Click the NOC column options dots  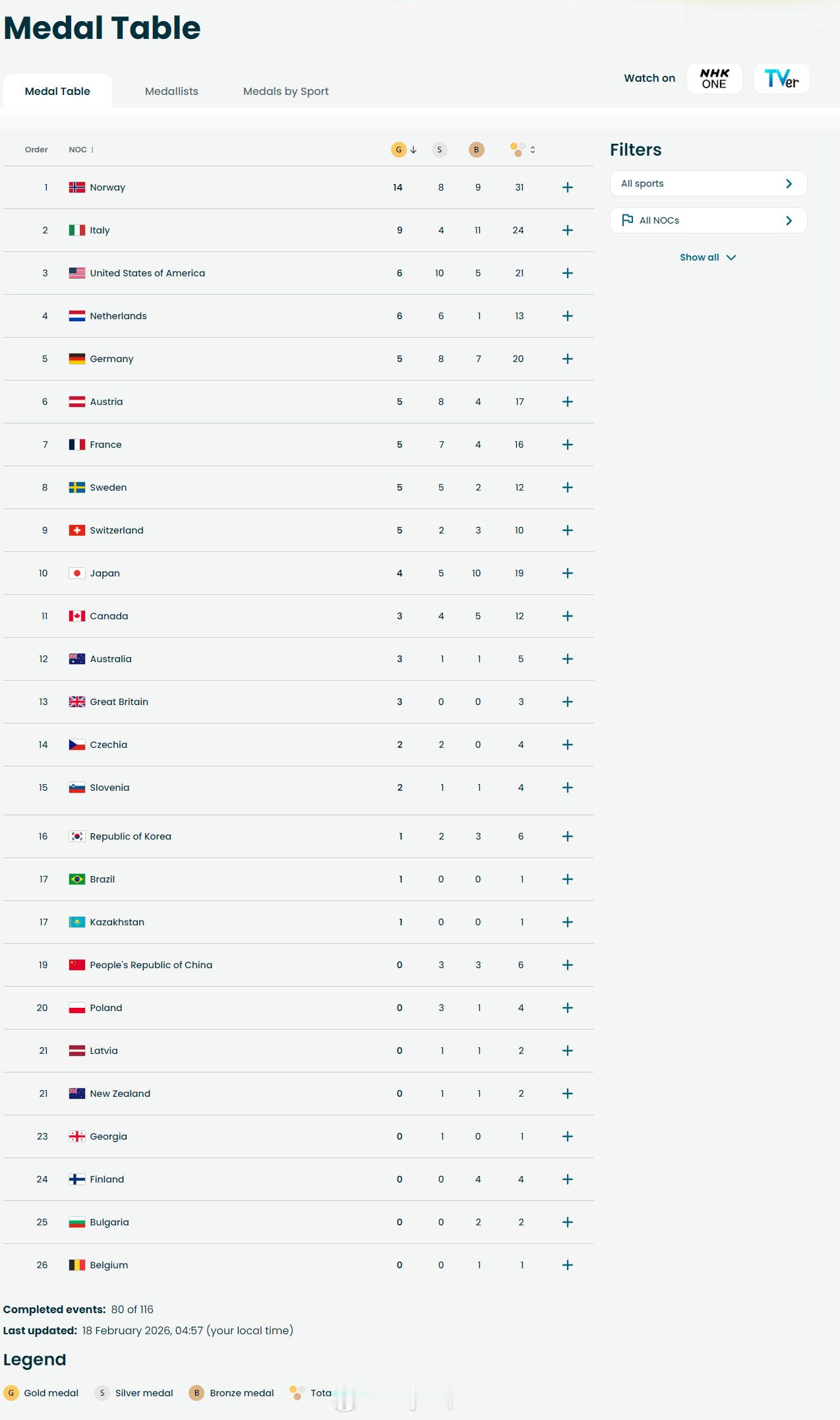(92, 150)
